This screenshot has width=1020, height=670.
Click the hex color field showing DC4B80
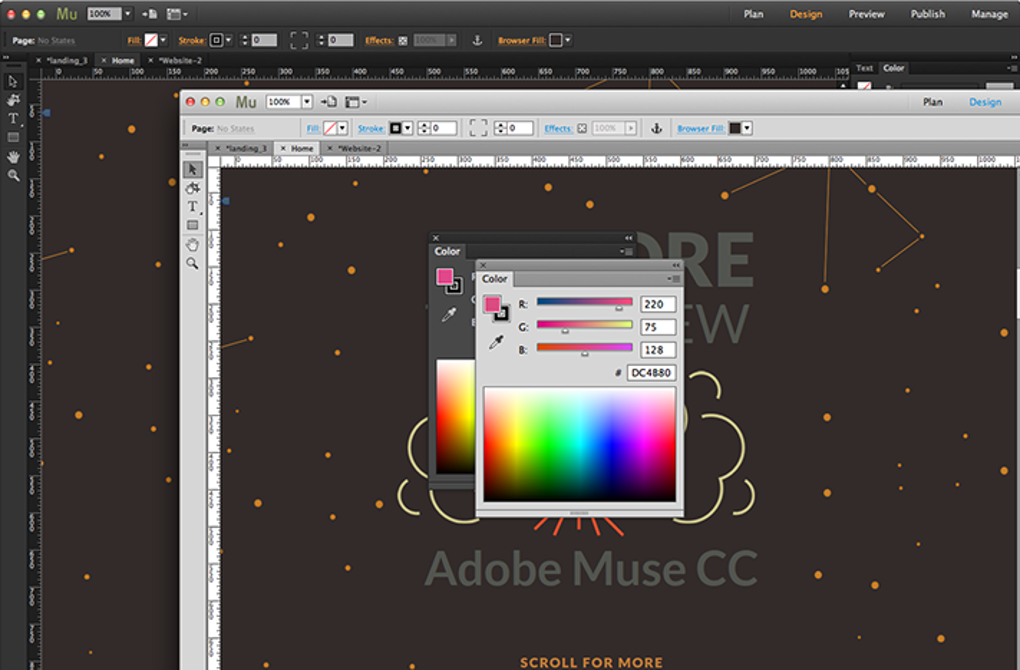pos(651,373)
